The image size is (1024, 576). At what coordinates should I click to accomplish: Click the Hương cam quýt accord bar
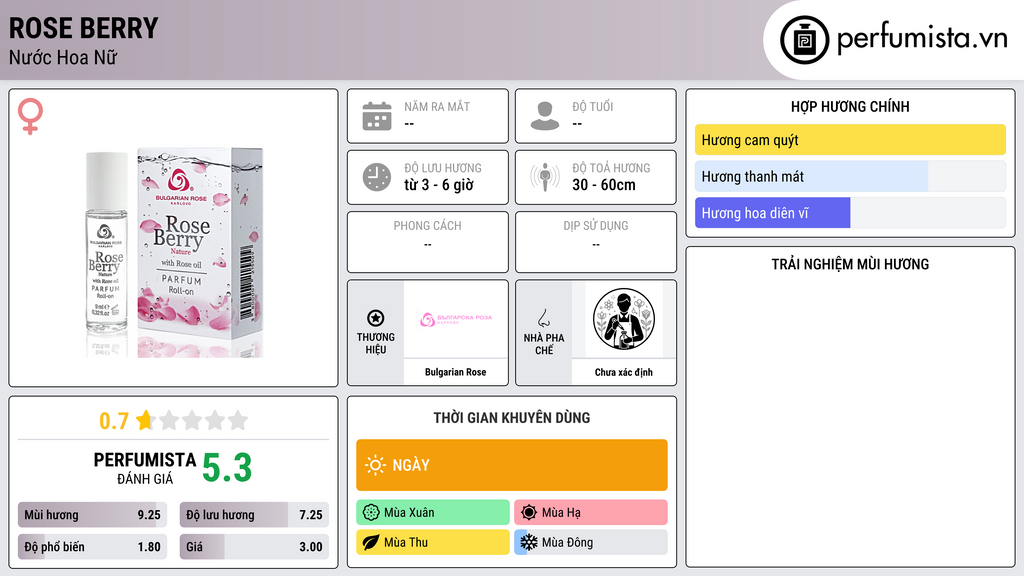coord(850,140)
